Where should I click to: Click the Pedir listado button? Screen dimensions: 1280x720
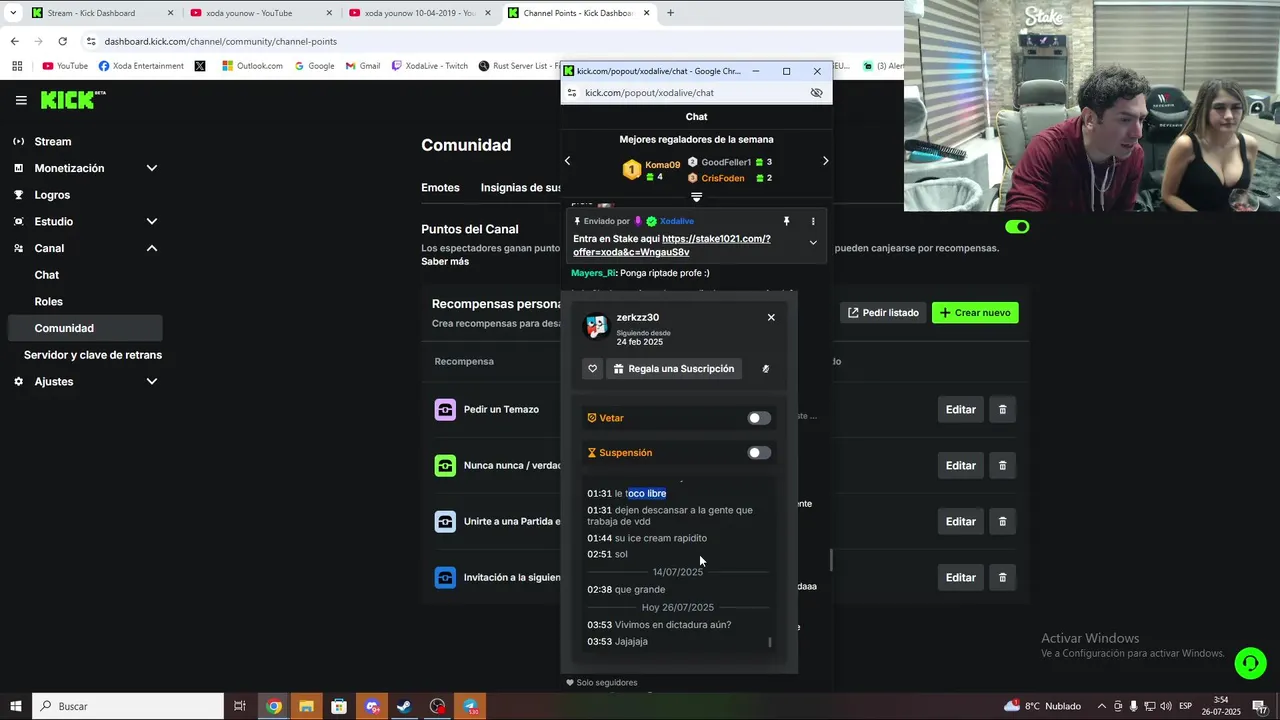click(884, 313)
